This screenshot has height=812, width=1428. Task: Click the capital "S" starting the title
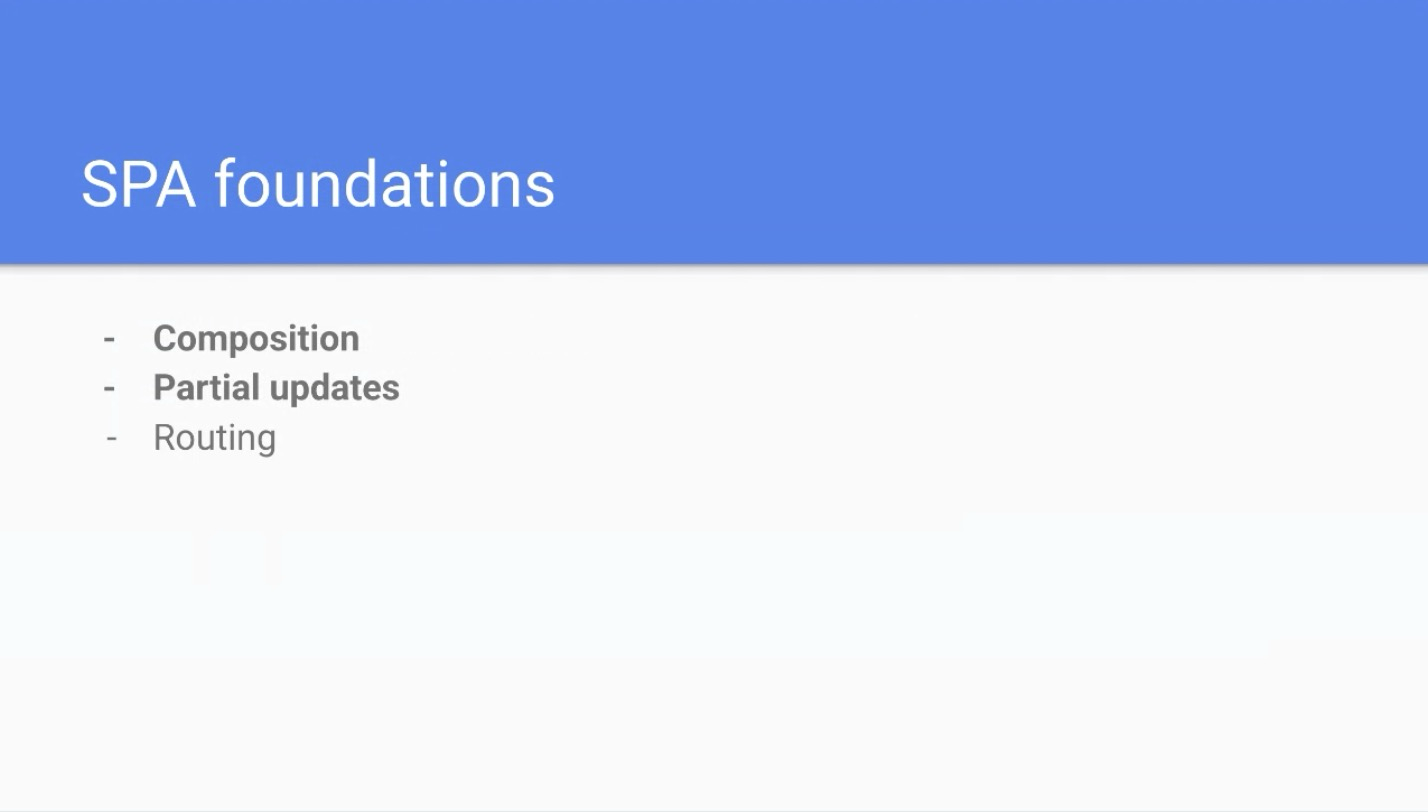click(98, 184)
